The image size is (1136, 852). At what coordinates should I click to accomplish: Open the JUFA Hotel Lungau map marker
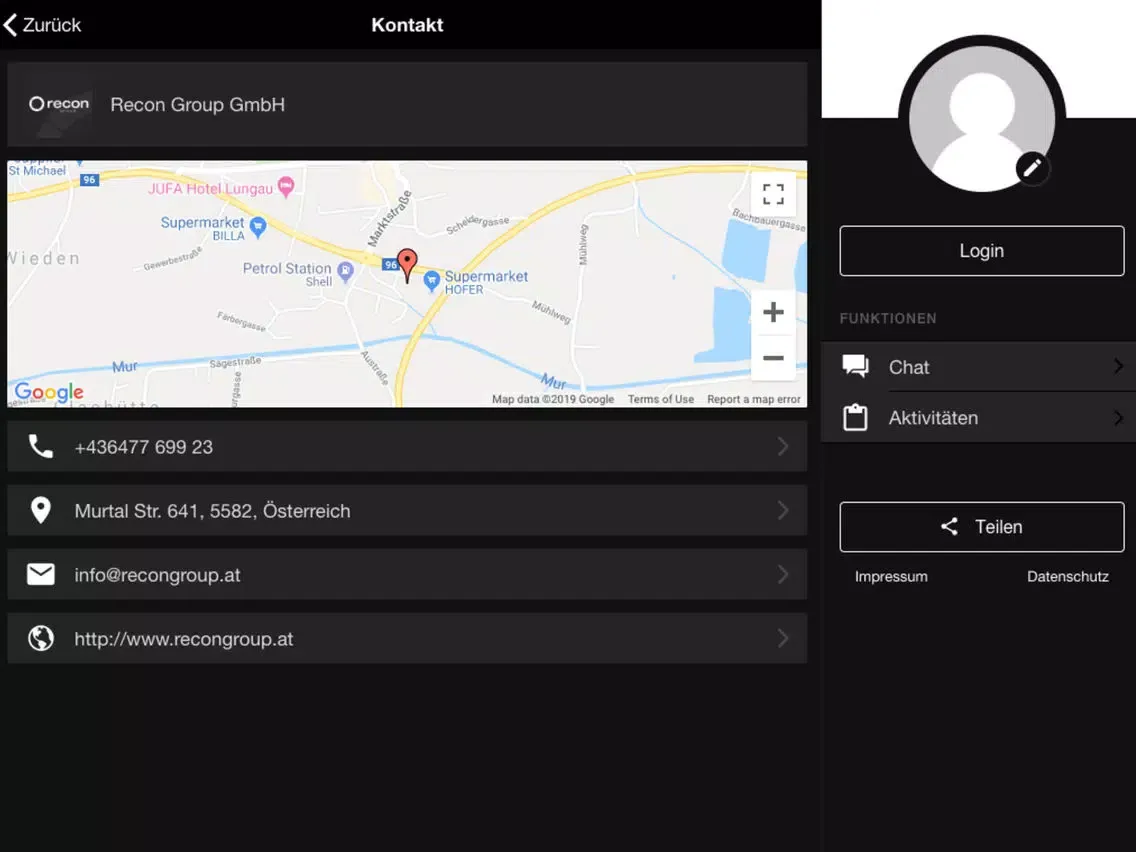[x=286, y=187]
